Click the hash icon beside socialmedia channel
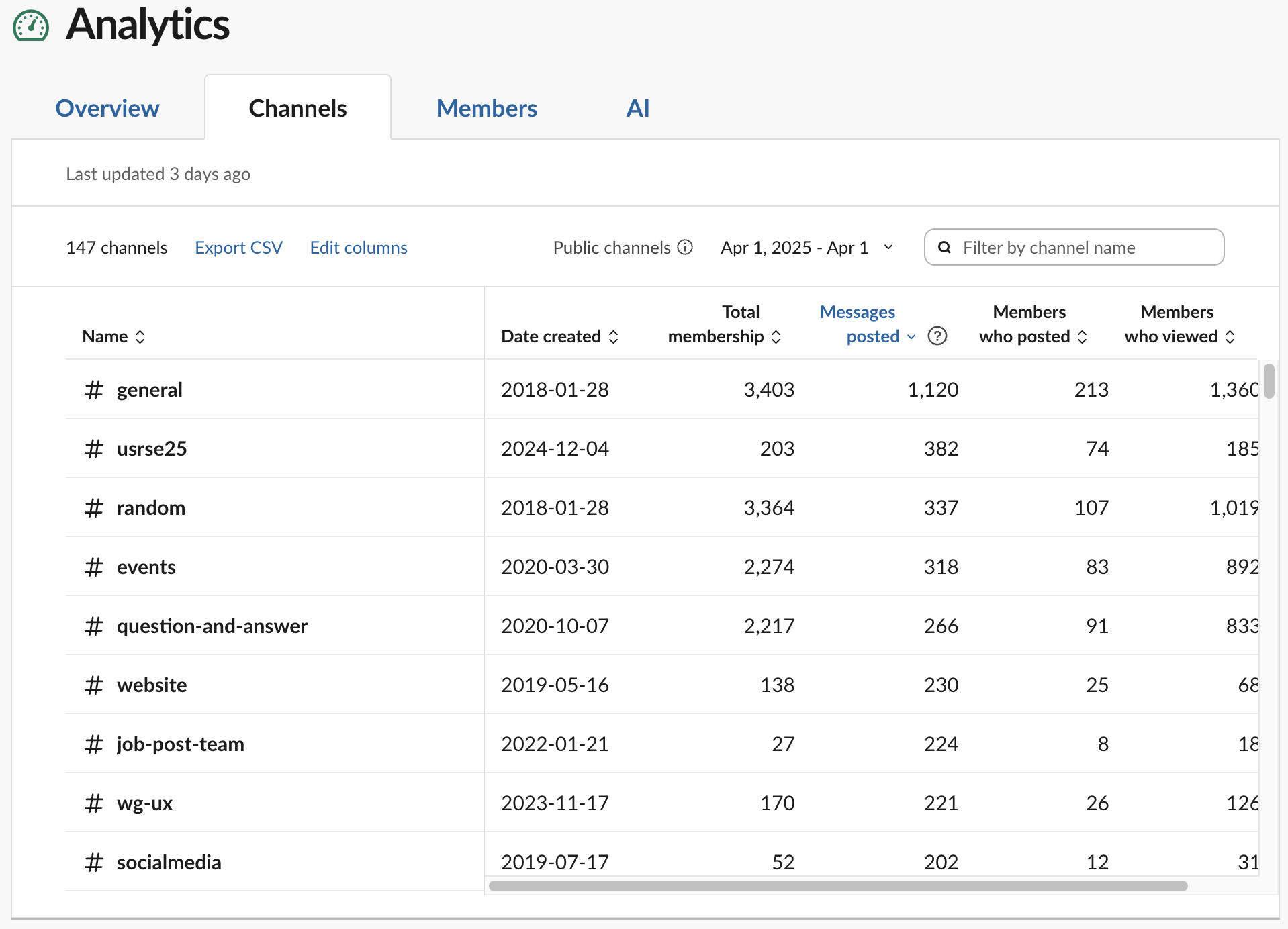 pyautogui.click(x=94, y=862)
